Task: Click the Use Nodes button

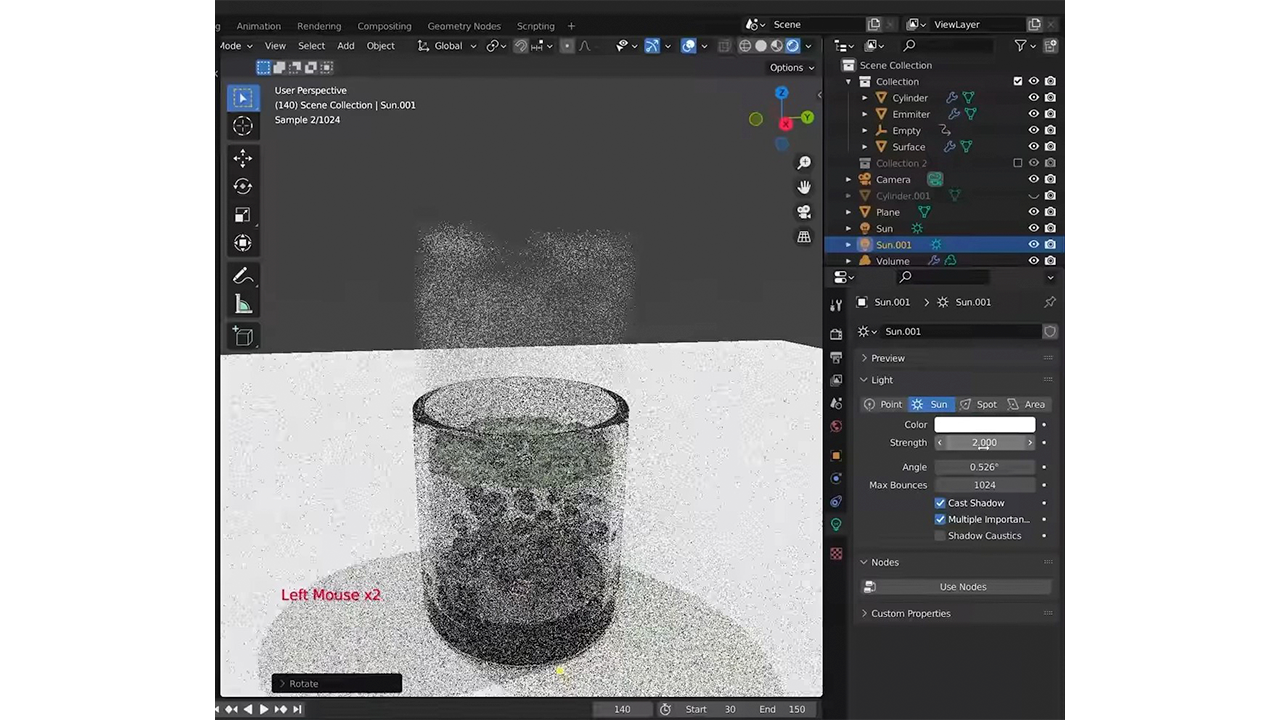Action: pos(962,587)
